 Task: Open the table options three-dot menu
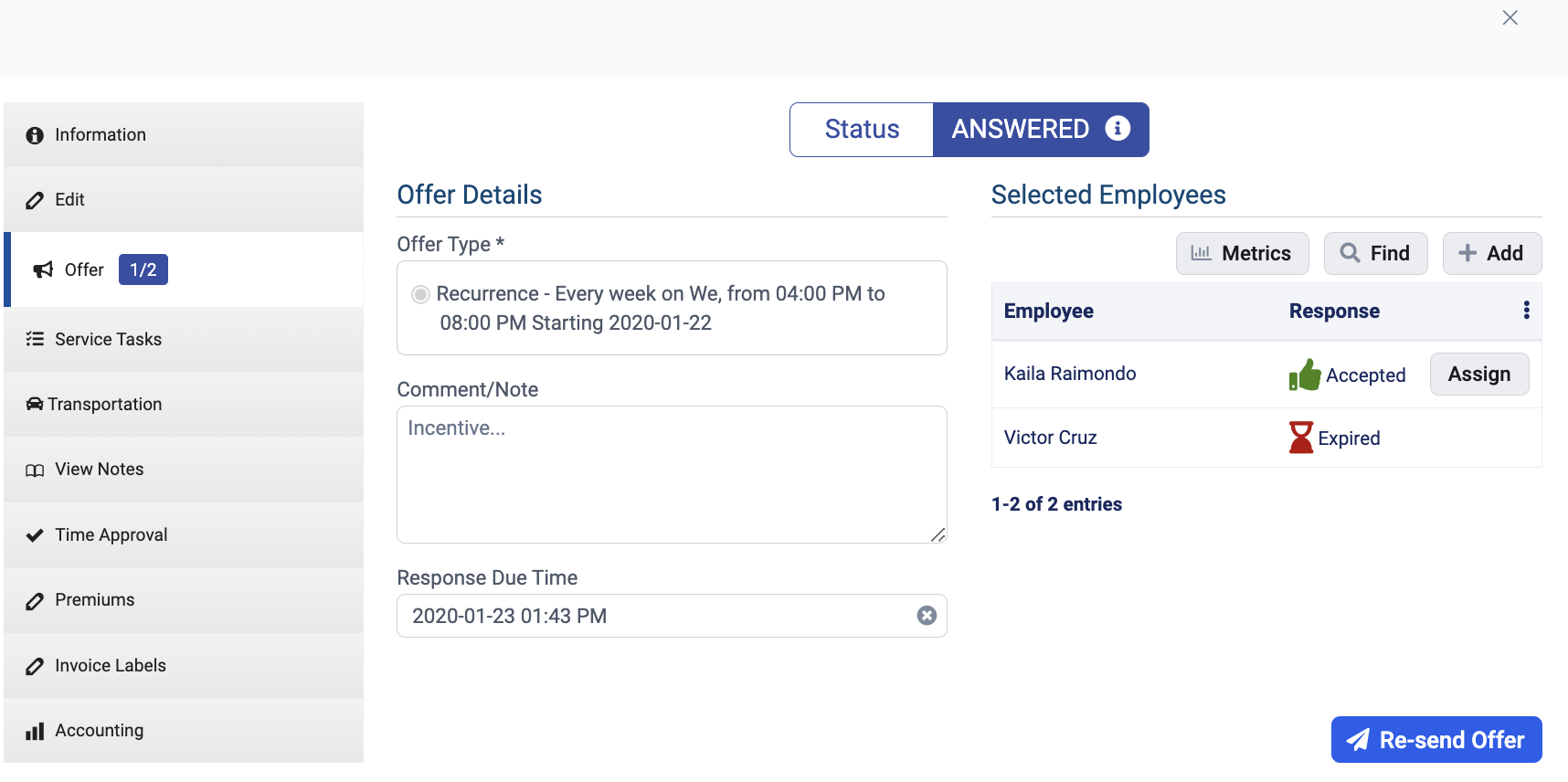pyautogui.click(x=1526, y=311)
